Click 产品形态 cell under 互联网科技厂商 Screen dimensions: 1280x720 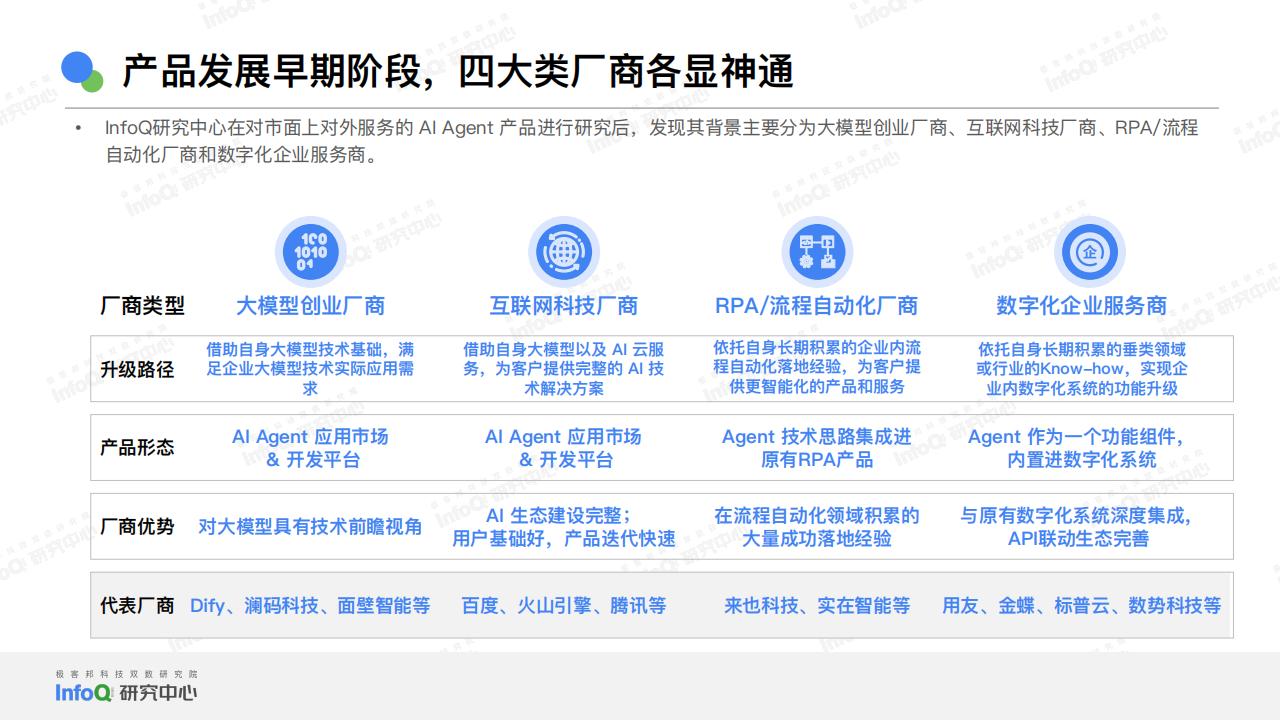(563, 448)
